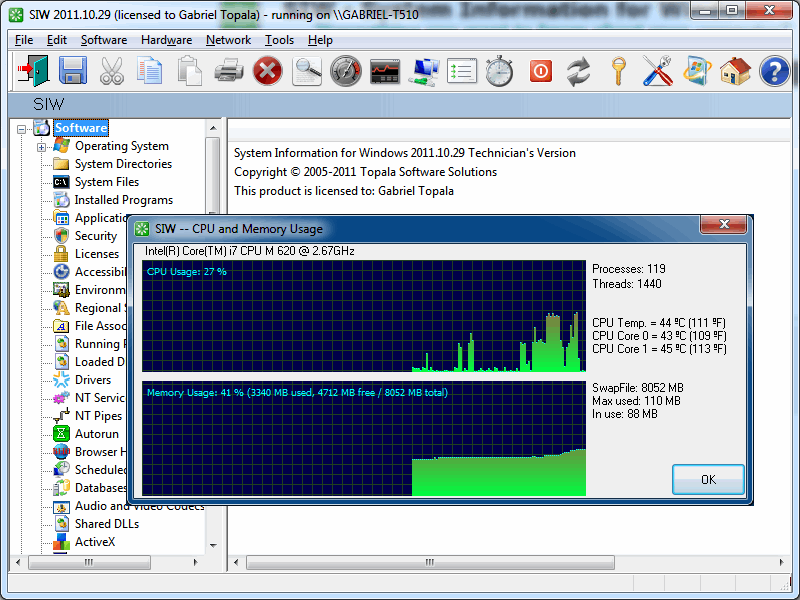Click the red Stop X toolbar icon
This screenshot has width=800, height=600.
point(267,71)
